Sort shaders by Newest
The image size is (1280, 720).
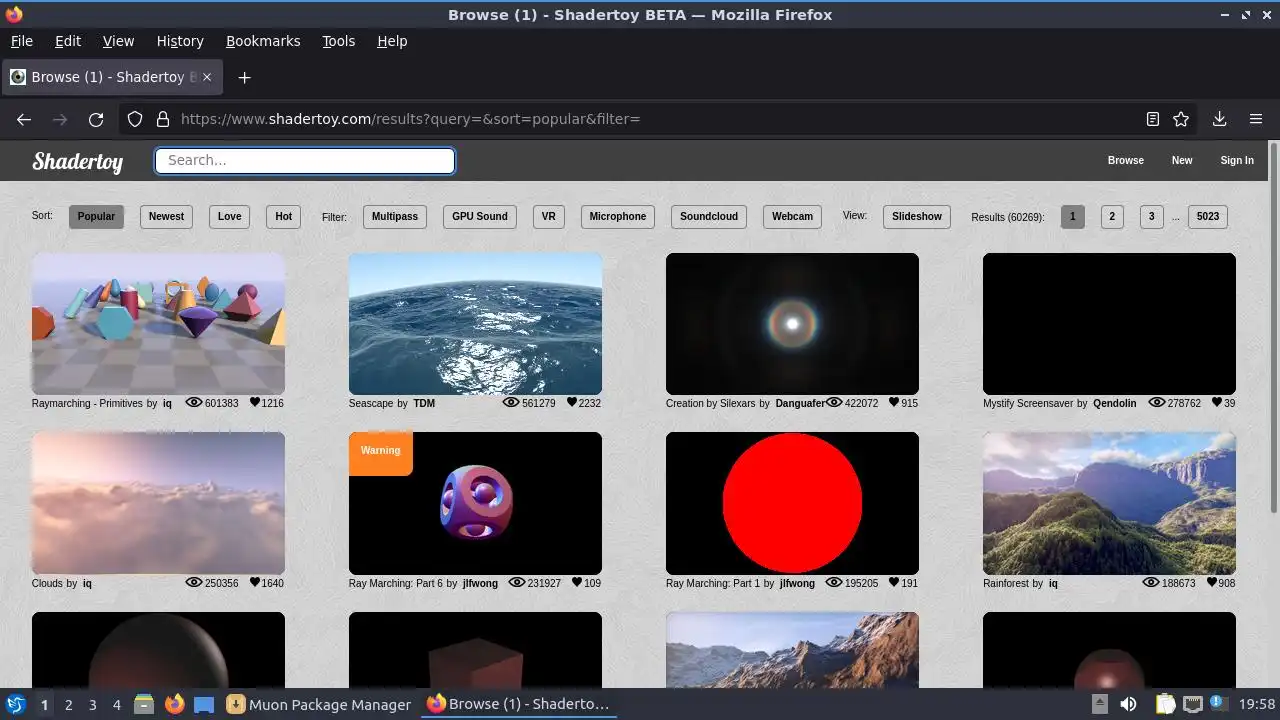point(166,216)
